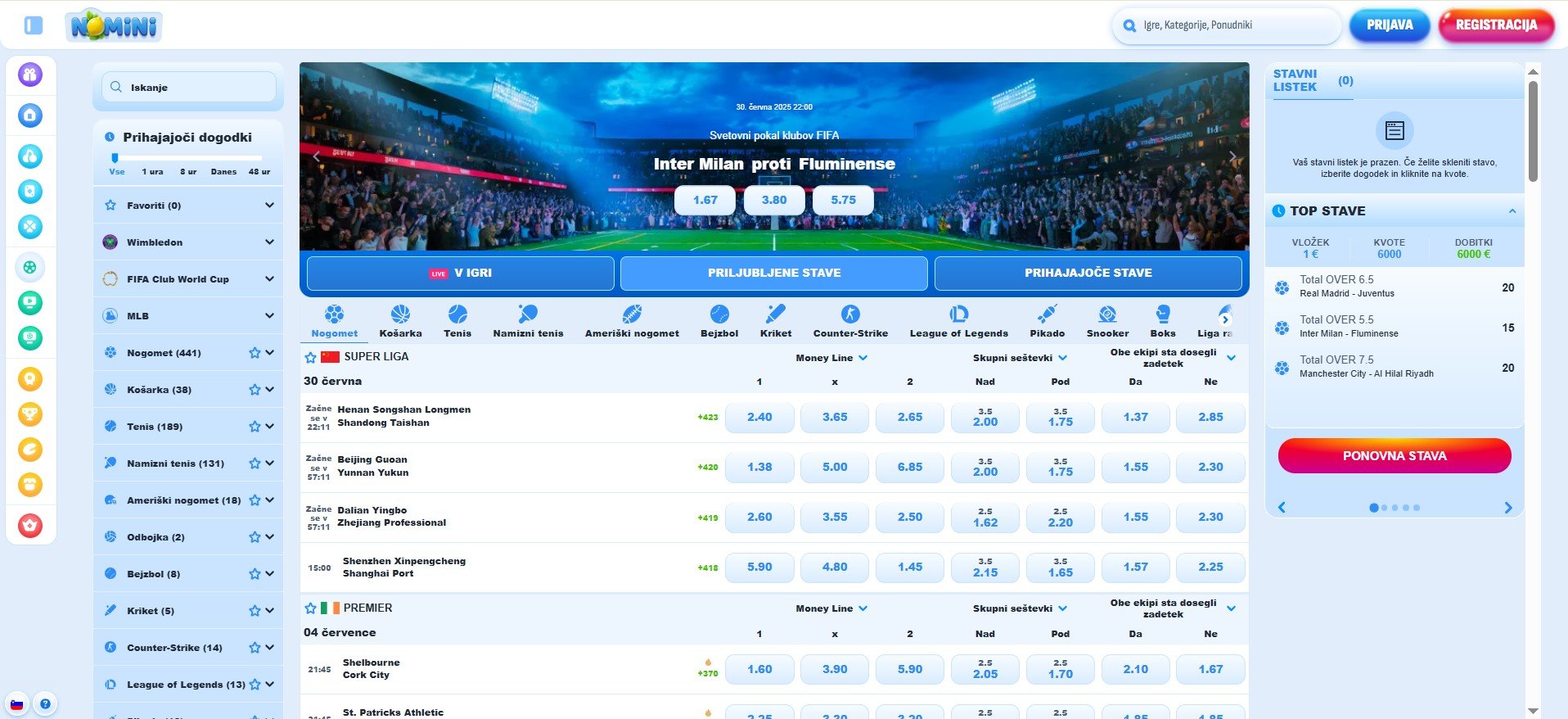
Task: Go to next banner slide arrow
Action: tap(1232, 156)
